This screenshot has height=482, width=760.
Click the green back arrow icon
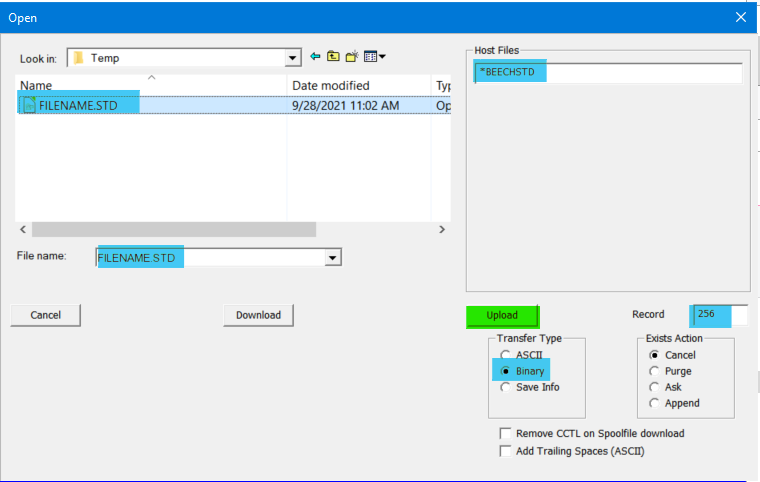click(x=315, y=57)
